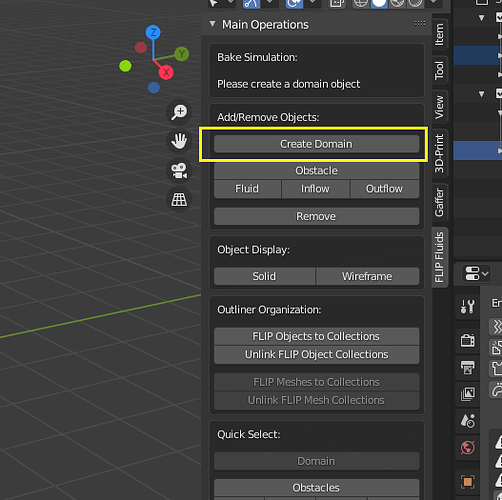Click the 'Bake Simulation:' label
Image resolution: width=502 pixels, height=500 pixels.
pyautogui.click(x=257, y=57)
